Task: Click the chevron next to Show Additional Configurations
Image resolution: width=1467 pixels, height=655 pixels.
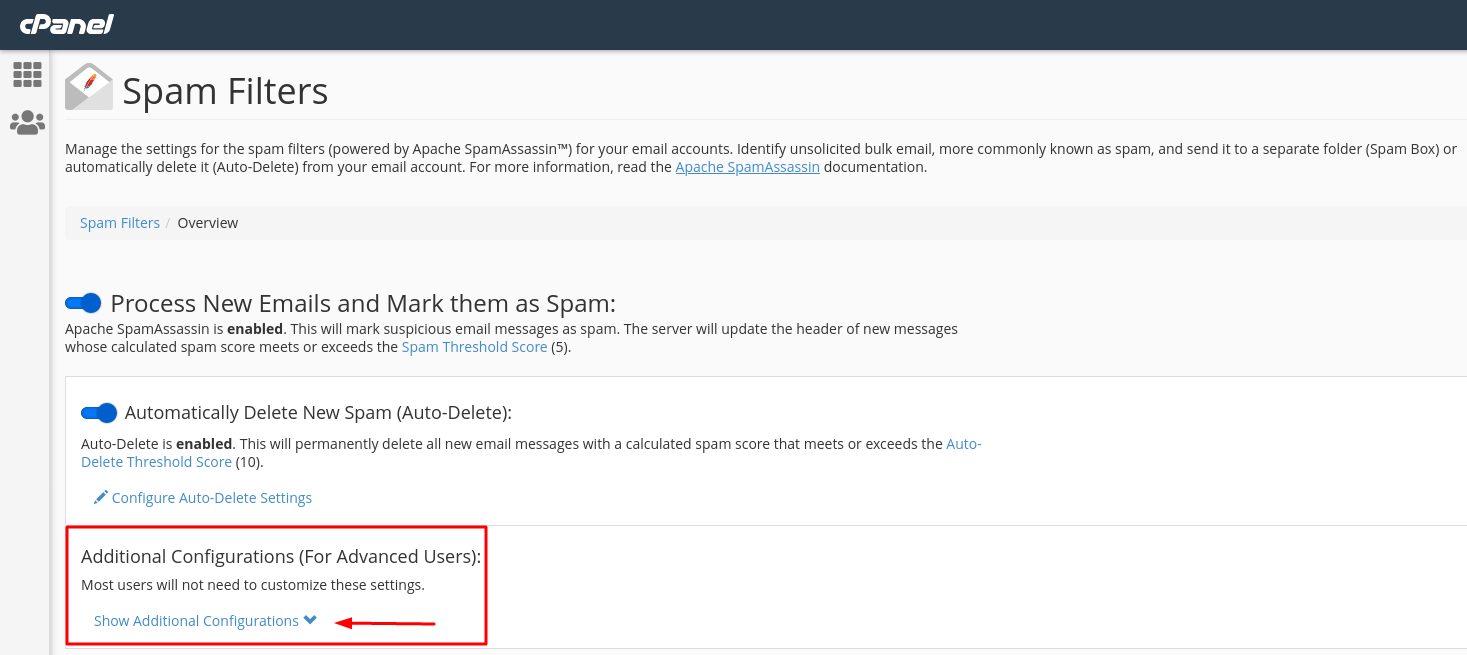Action: (310, 620)
